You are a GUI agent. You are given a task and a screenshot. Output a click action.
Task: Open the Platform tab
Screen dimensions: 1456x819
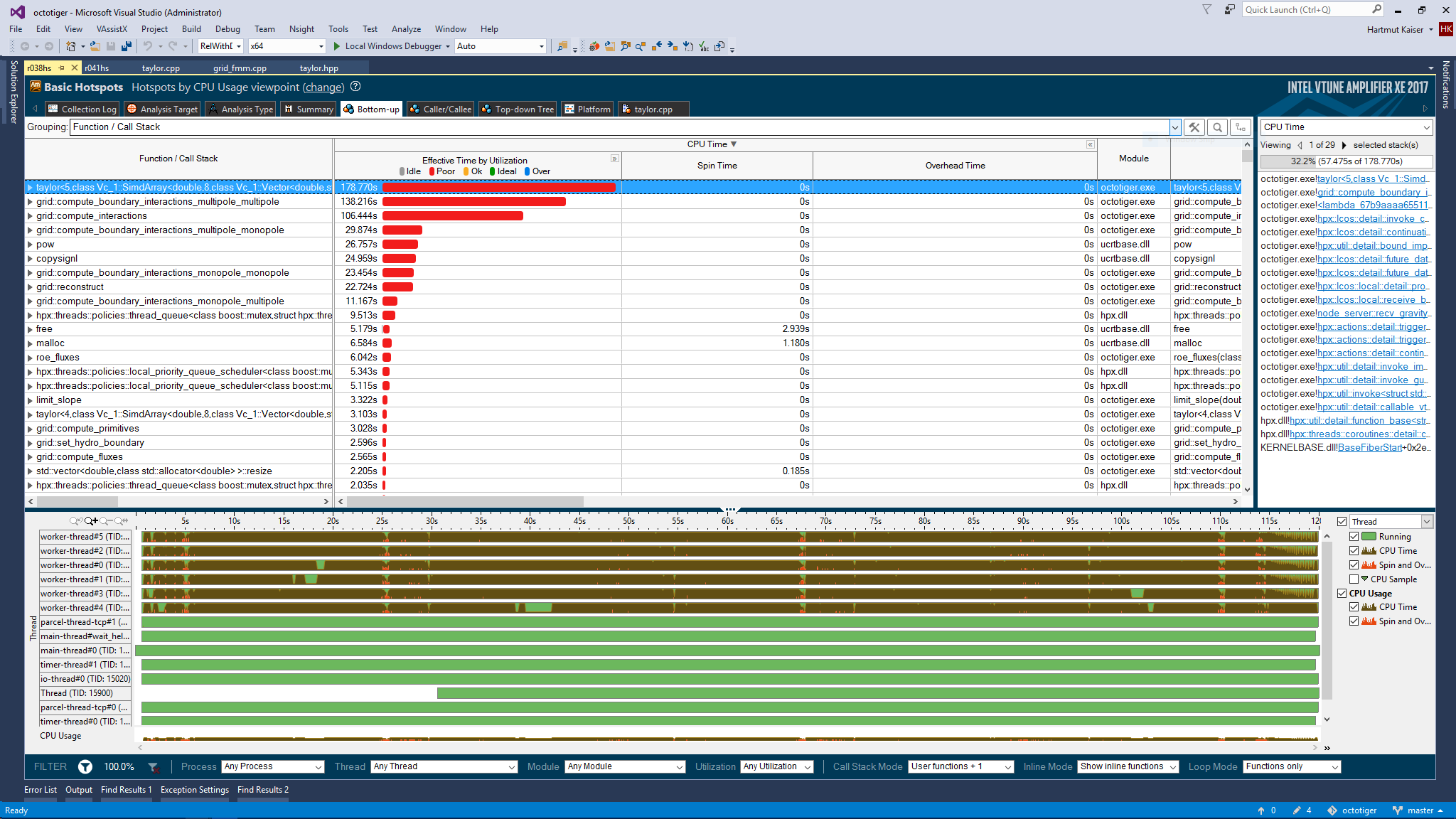coord(587,109)
